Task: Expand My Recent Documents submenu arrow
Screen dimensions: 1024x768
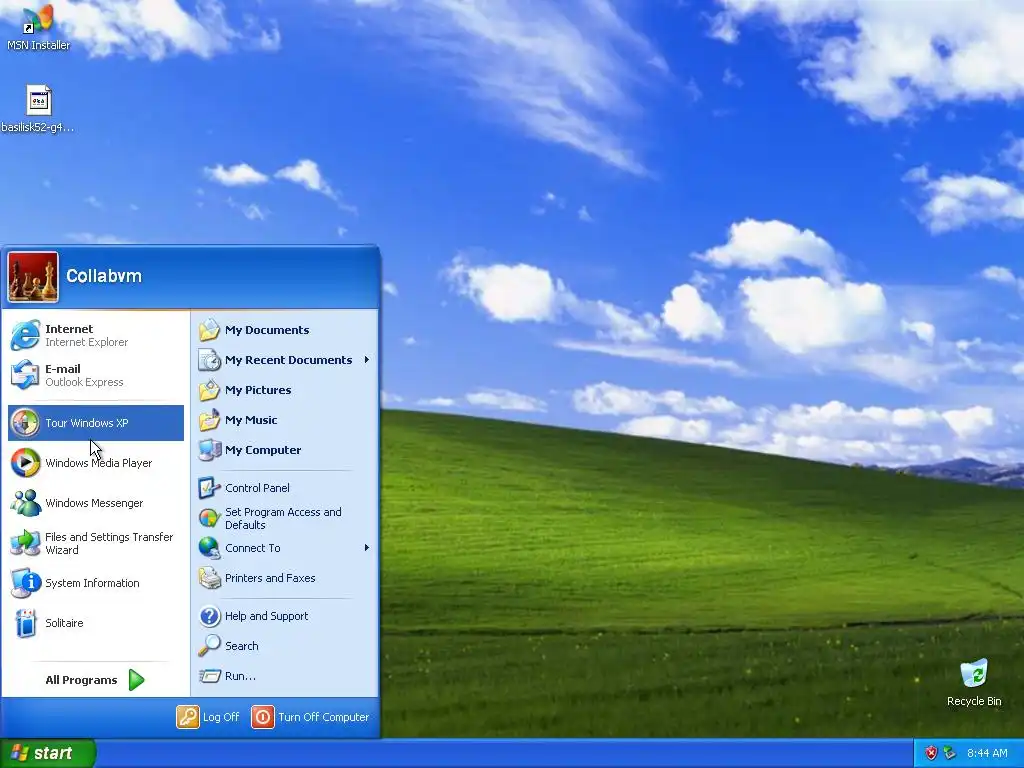Action: [x=367, y=360]
